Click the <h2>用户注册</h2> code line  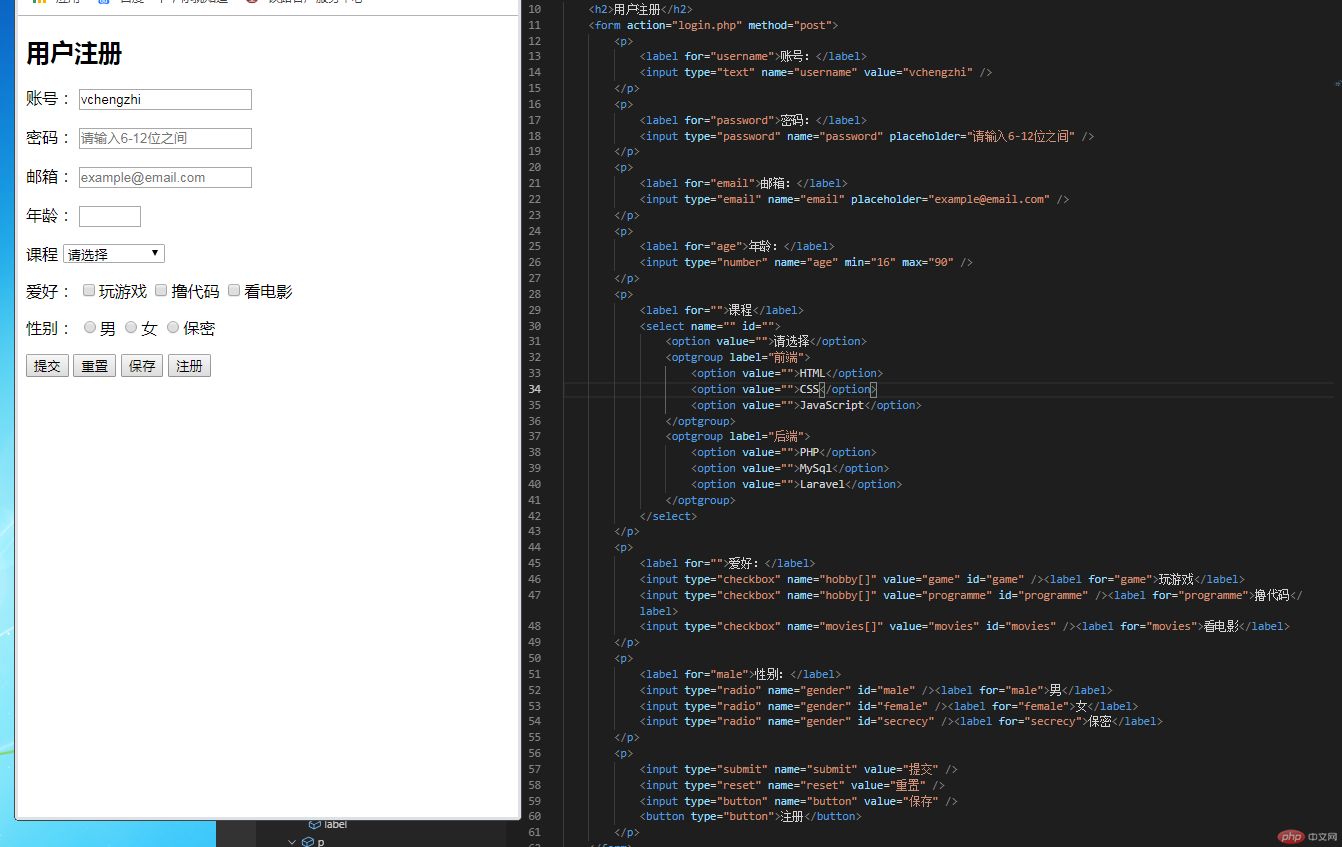coord(641,9)
